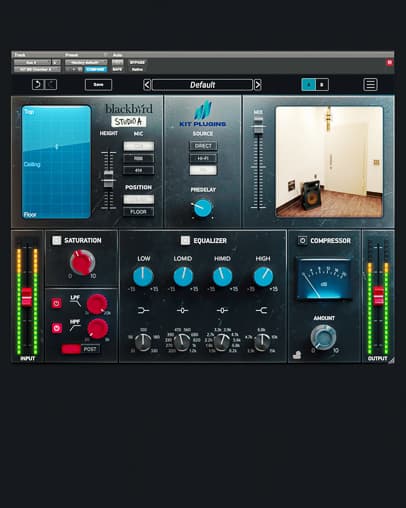
Task: Select the A comparison state
Action: pos(309,85)
